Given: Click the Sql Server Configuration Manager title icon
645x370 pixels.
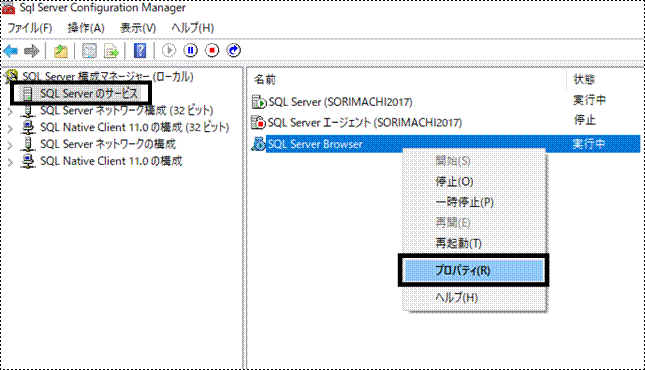Looking at the screenshot, I should (8, 8).
